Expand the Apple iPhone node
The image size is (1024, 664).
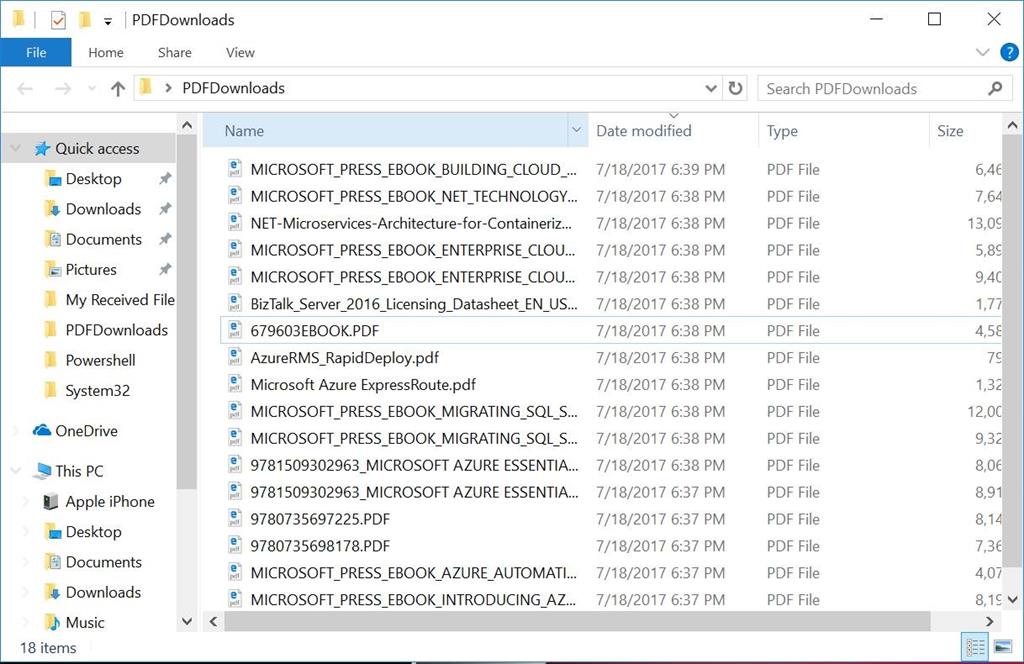click(26, 501)
